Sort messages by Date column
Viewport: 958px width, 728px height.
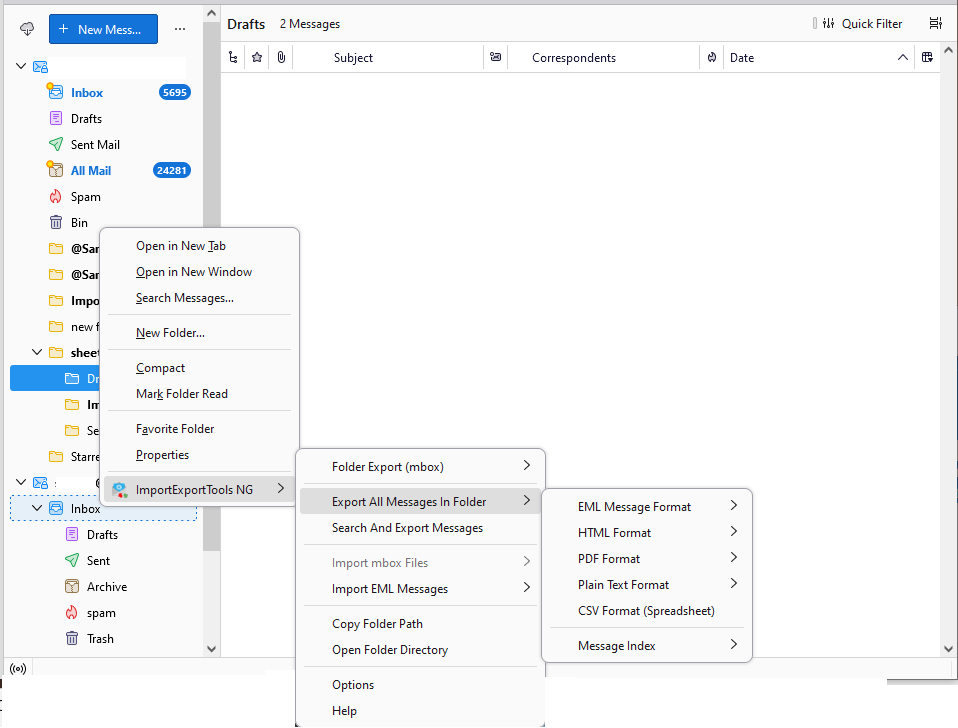coord(819,57)
